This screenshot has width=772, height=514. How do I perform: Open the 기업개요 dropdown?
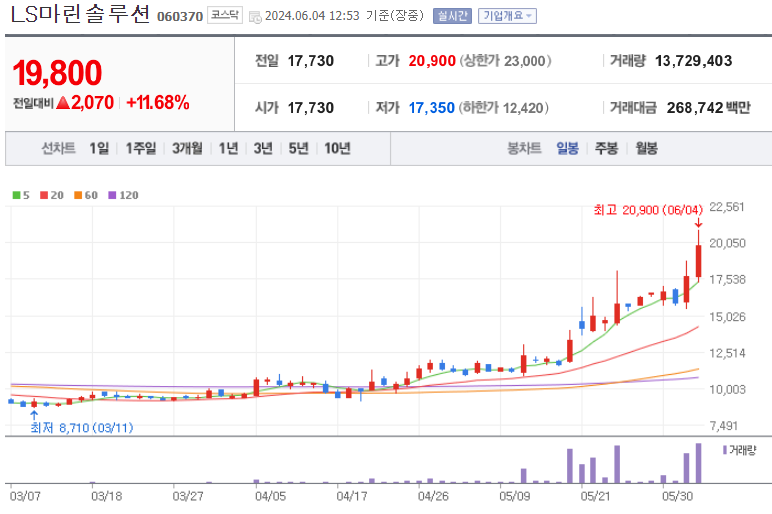point(507,16)
